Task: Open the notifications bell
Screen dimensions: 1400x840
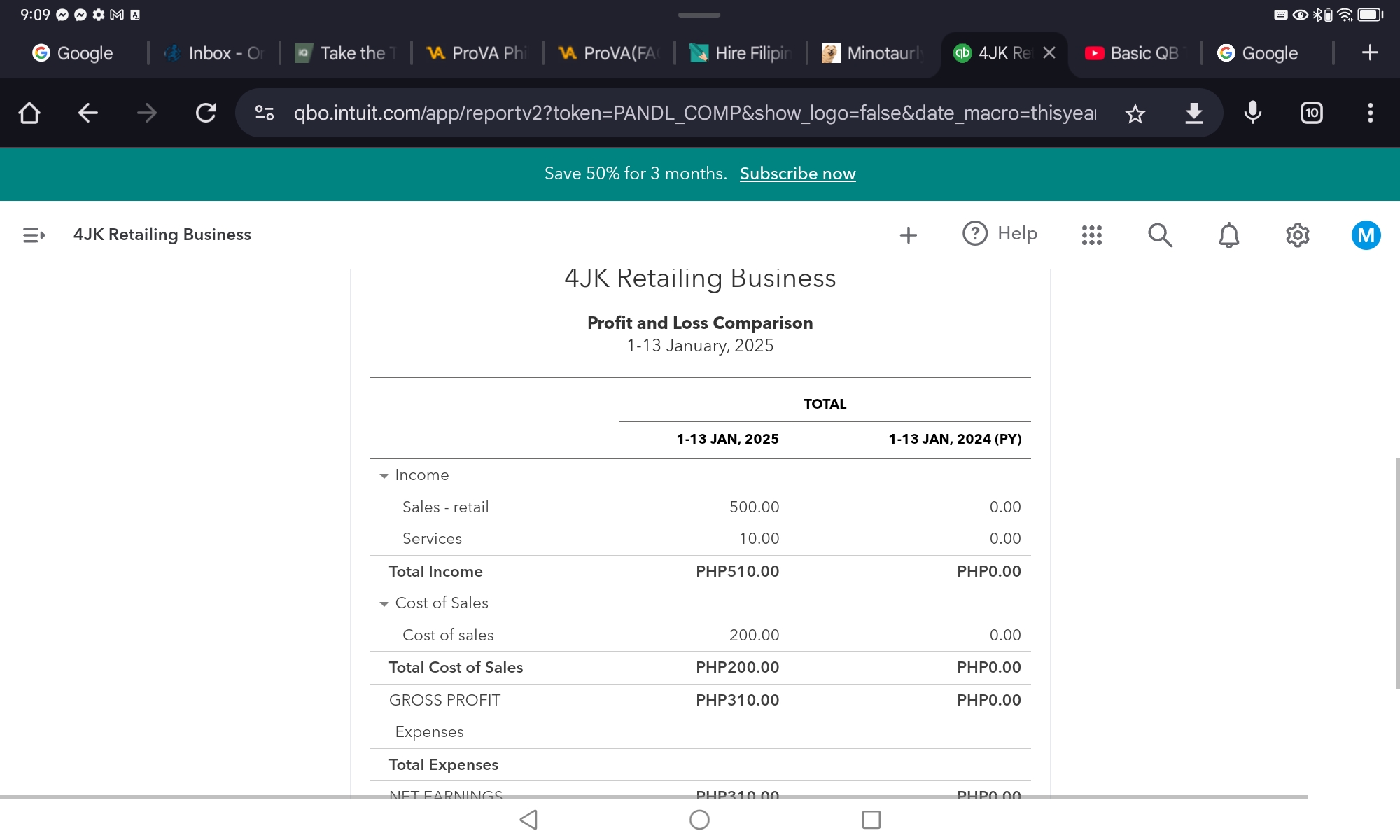Action: point(1228,235)
